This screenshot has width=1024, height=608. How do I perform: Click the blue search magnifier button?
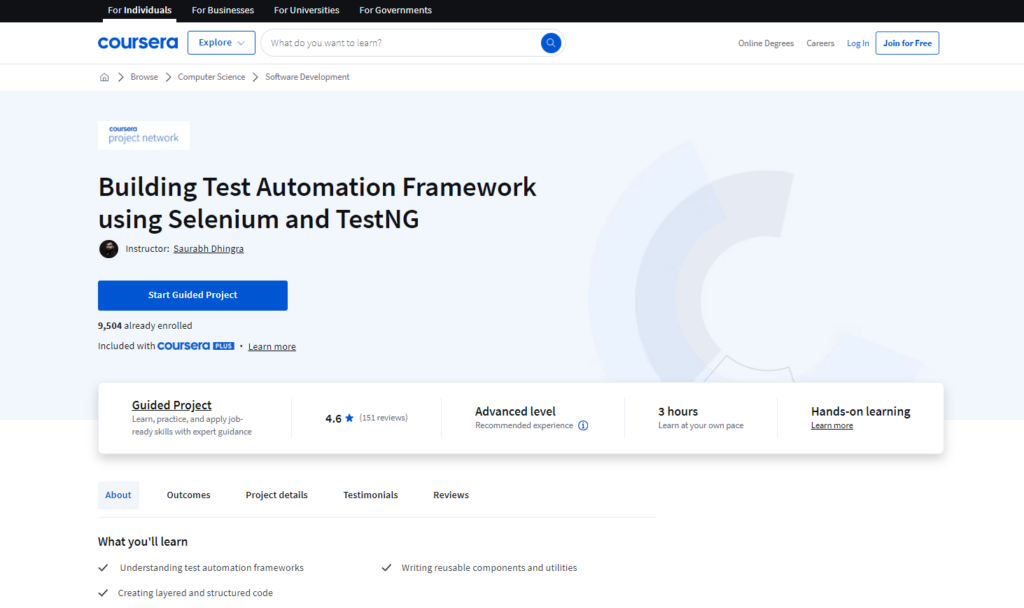click(x=551, y=43)
